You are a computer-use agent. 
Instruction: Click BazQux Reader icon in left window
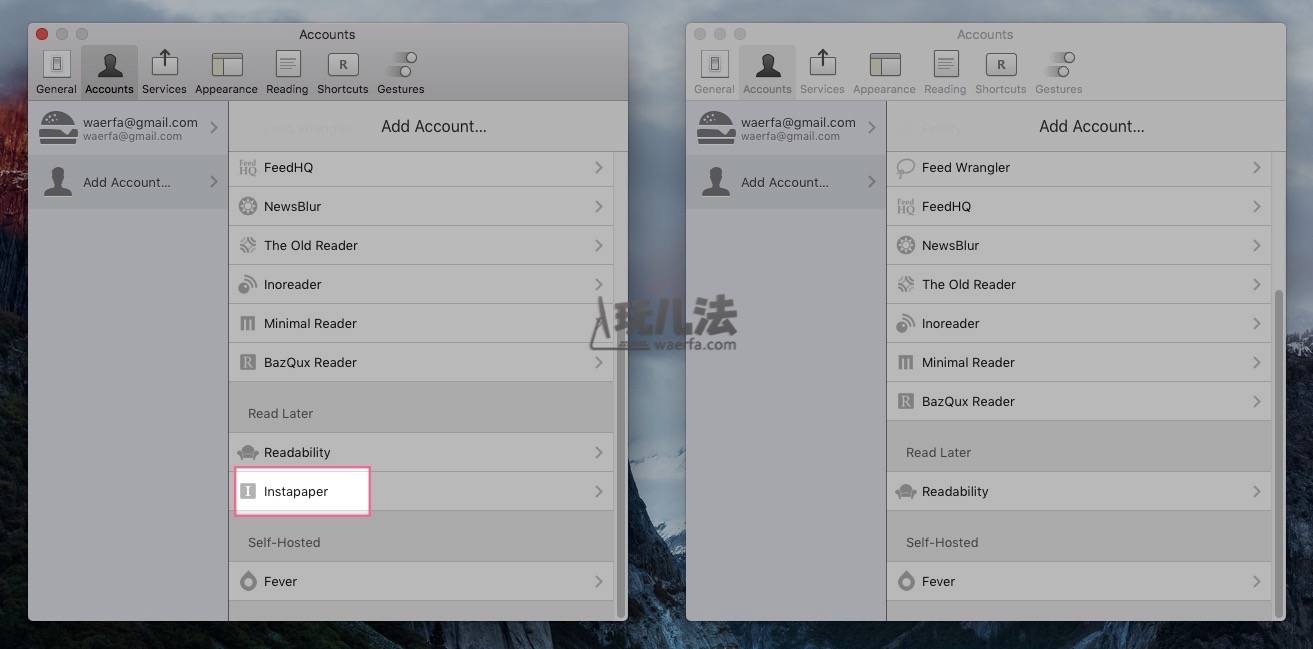coord(248,363)
